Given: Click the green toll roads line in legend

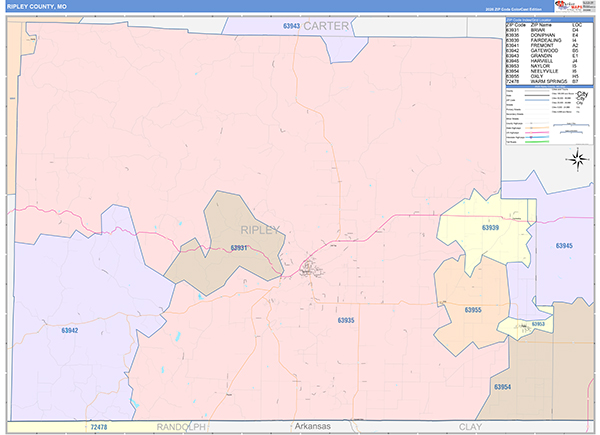Looking at the screenshot, I should tap(537, 142).
